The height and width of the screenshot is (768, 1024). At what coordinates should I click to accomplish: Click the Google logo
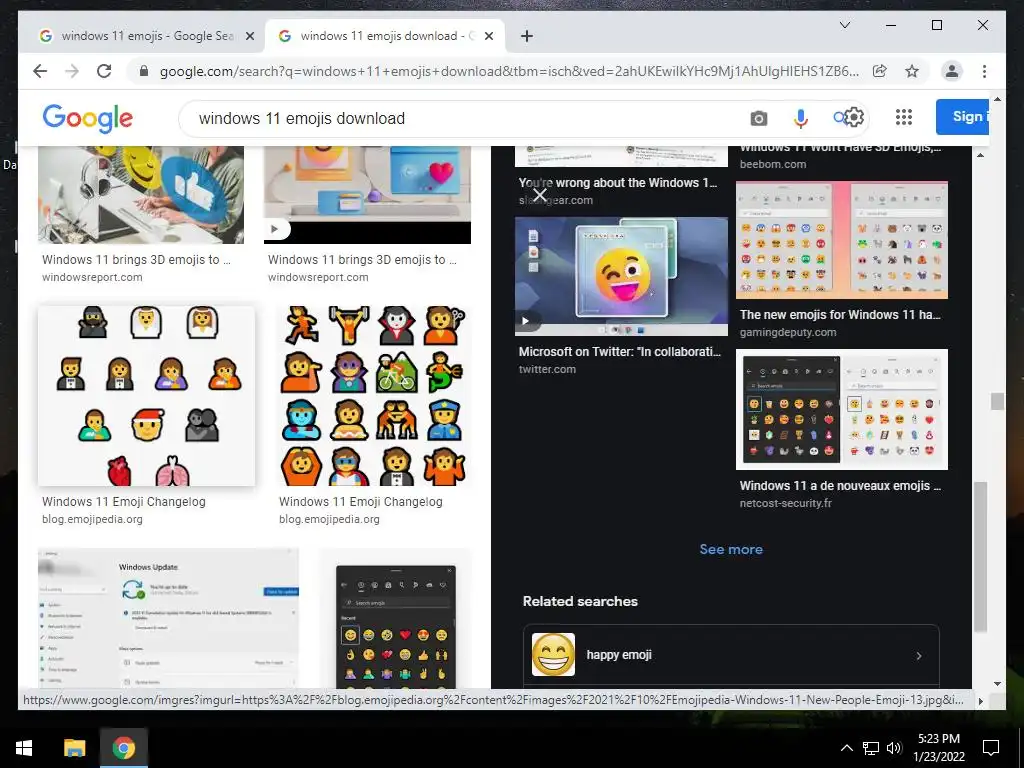pyautogui.click(x=88, y=118)
